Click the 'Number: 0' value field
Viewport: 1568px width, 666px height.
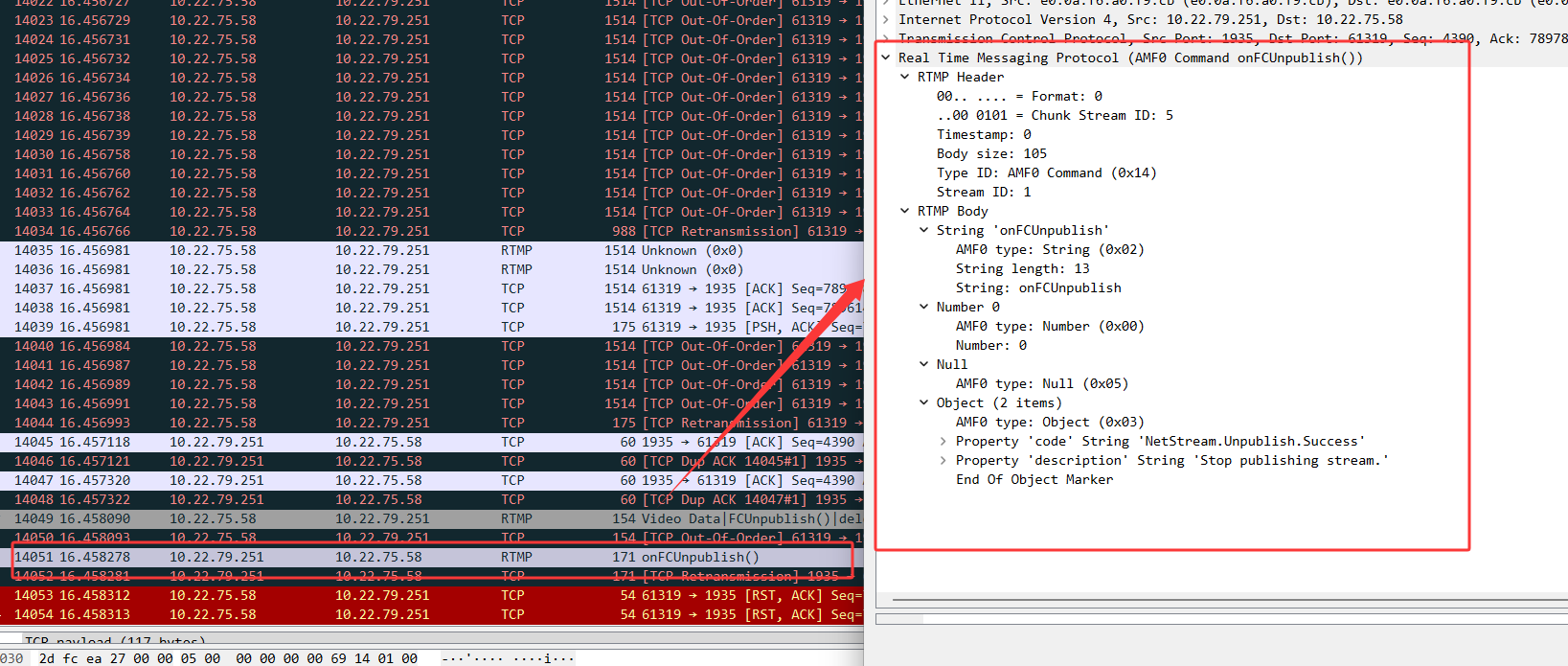[x=991, y=345]
